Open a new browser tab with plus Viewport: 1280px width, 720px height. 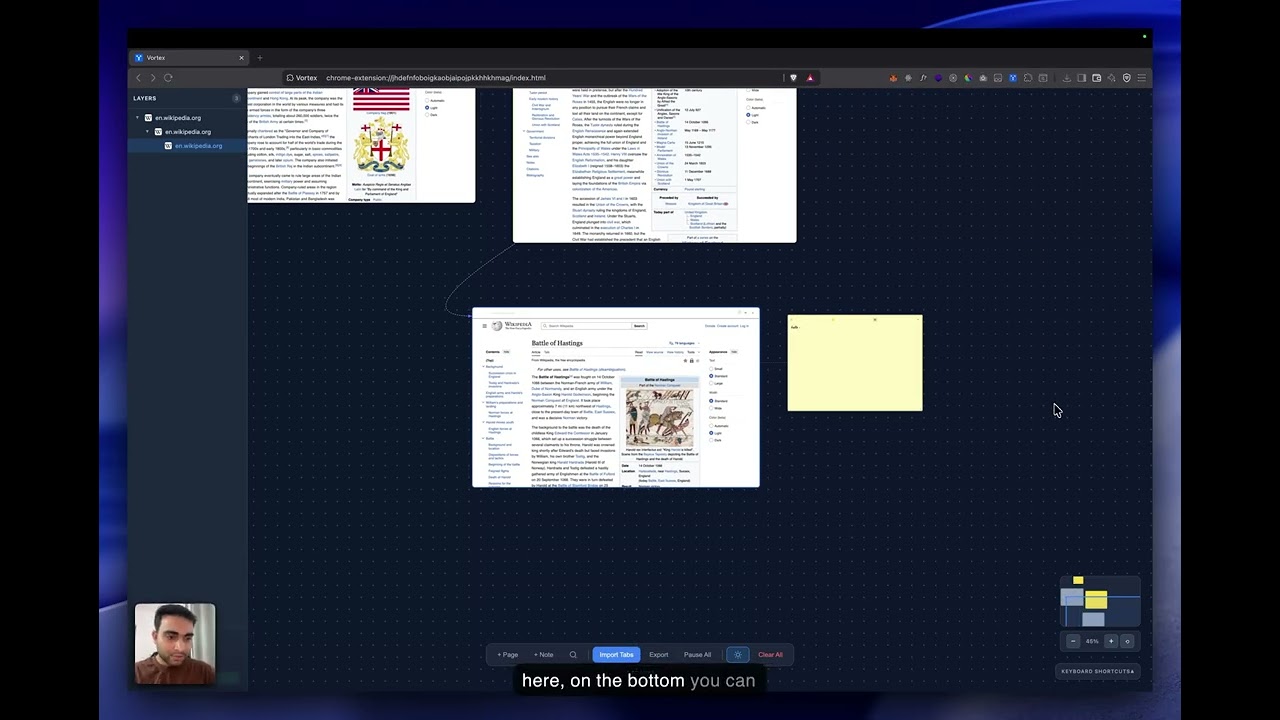pos(259,58)
